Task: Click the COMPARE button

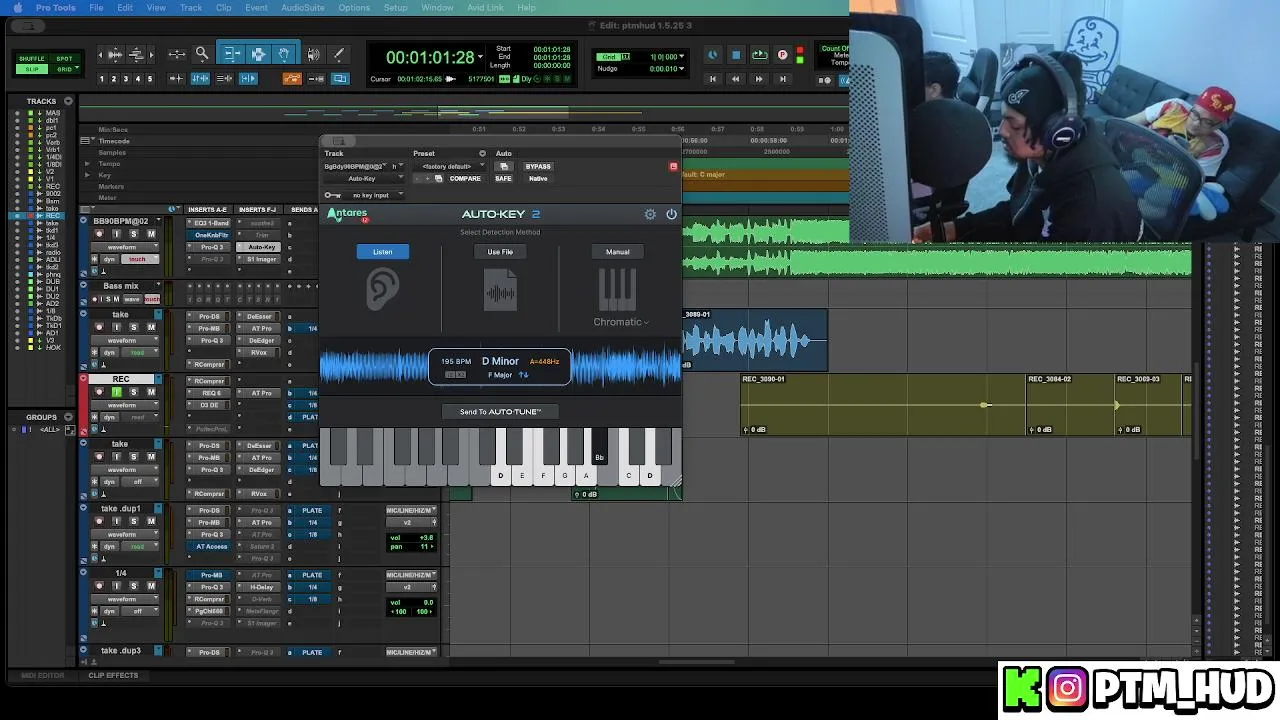Action: point(465,178)
